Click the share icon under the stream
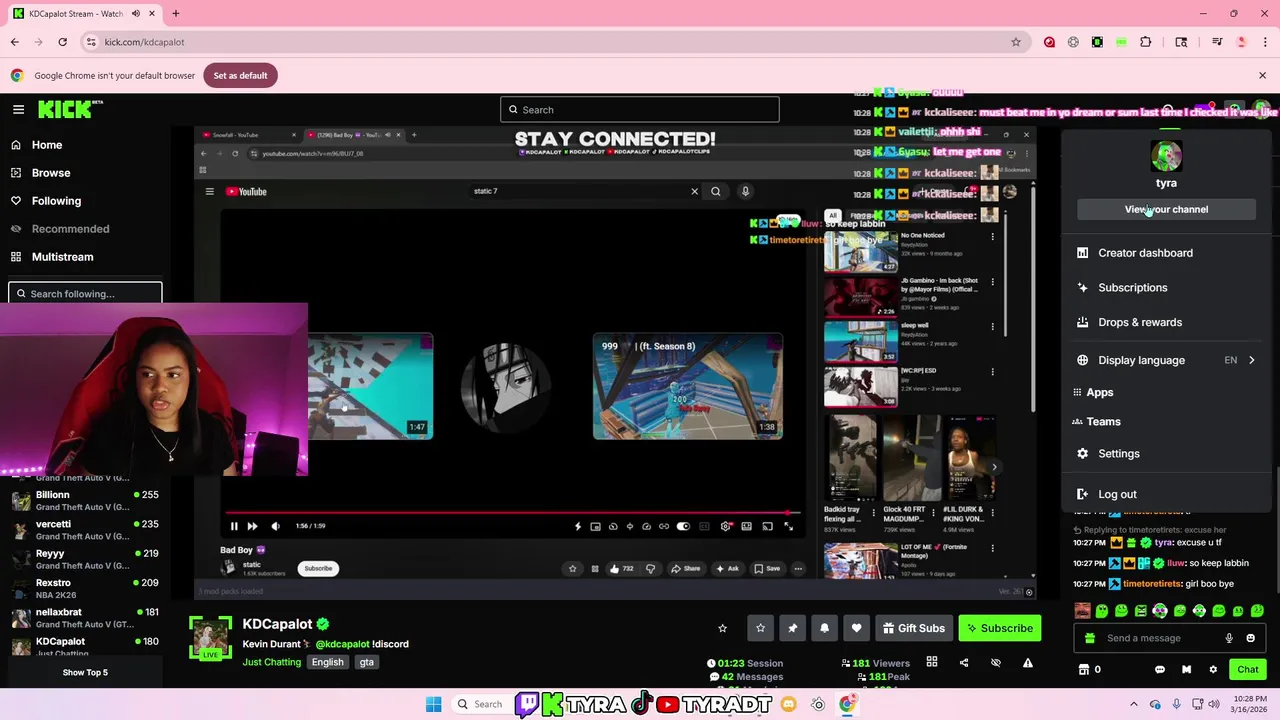The height and width of the screenshot is (720, 1280). click(x=964, y=662)
